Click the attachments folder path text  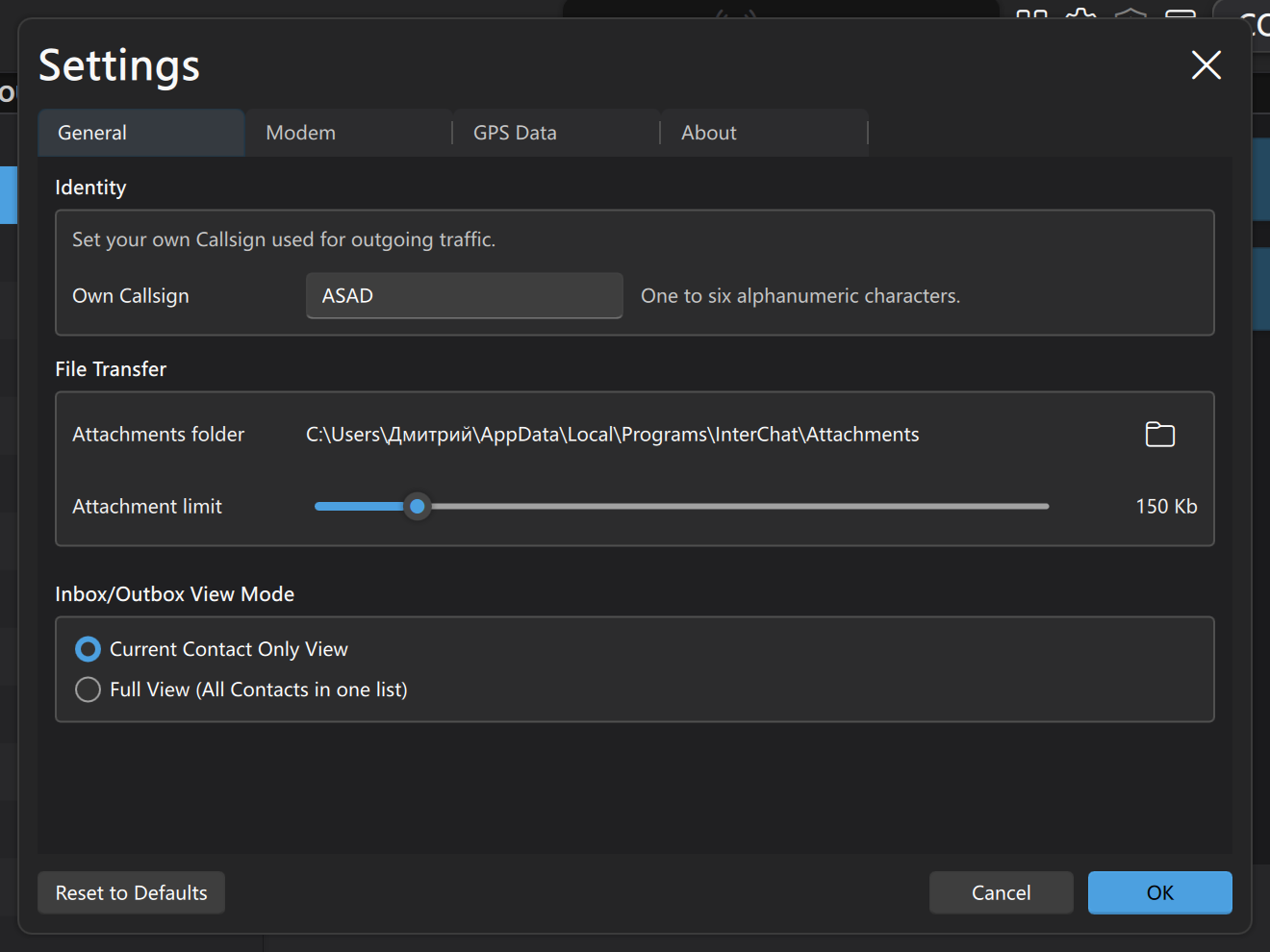pos(613,435)
